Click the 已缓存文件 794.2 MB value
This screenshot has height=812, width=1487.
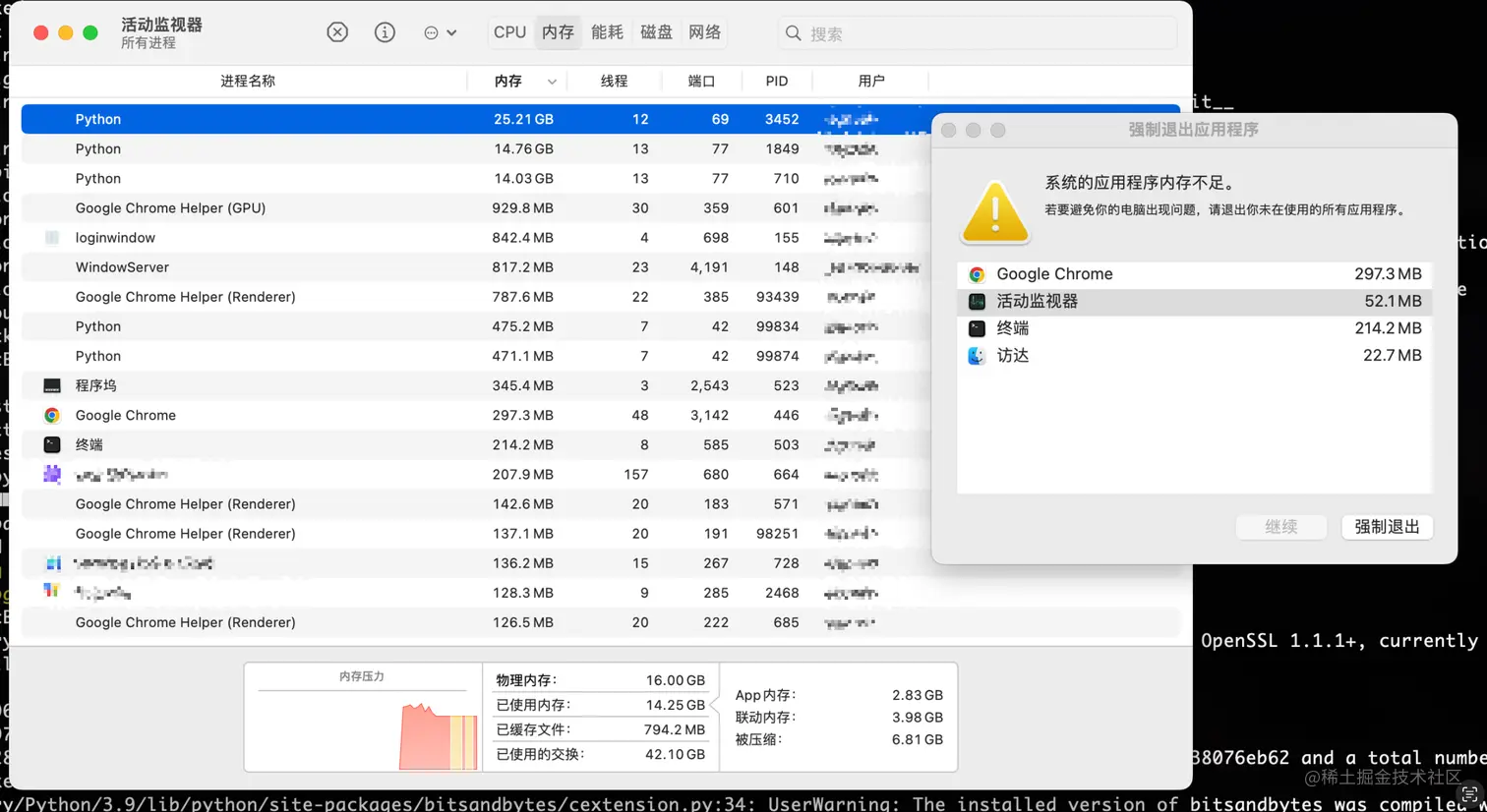click(x=674, y=729)
